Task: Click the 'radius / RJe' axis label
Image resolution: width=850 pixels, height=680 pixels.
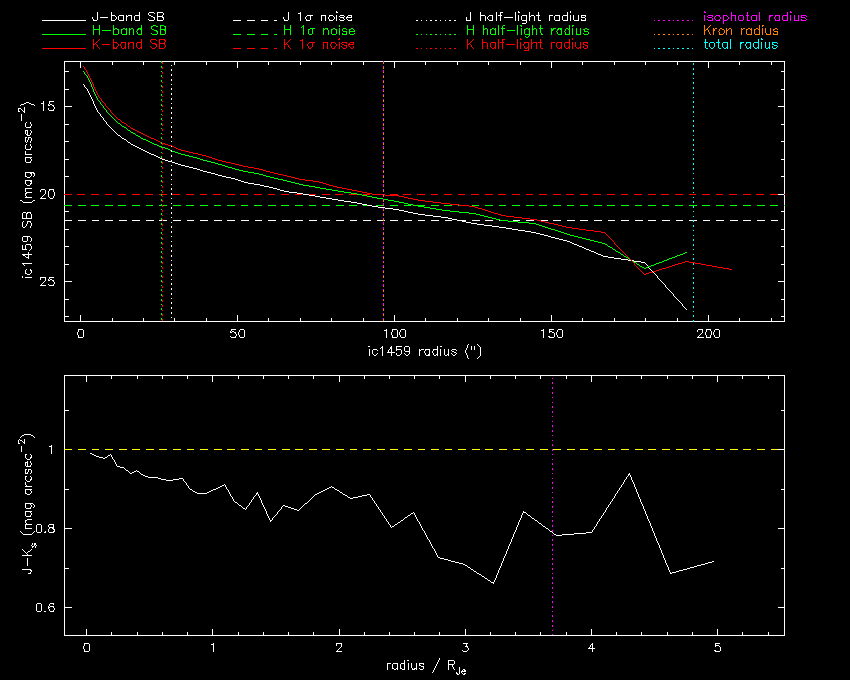Action: 424,665
